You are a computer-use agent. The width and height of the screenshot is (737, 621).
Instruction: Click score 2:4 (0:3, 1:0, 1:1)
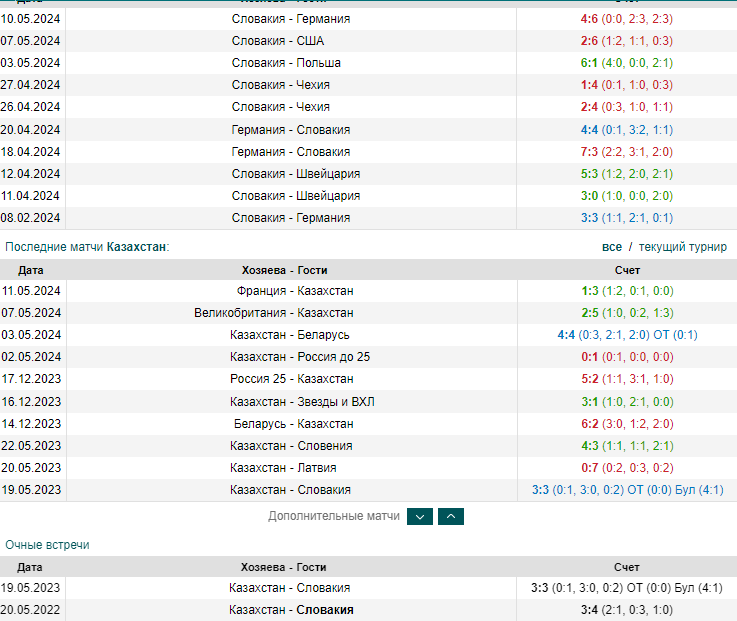click(627, 107)
